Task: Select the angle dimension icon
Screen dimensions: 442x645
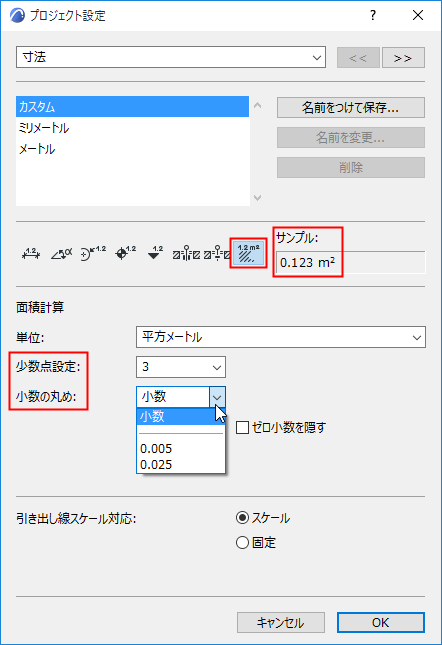Action: [61, 254]
